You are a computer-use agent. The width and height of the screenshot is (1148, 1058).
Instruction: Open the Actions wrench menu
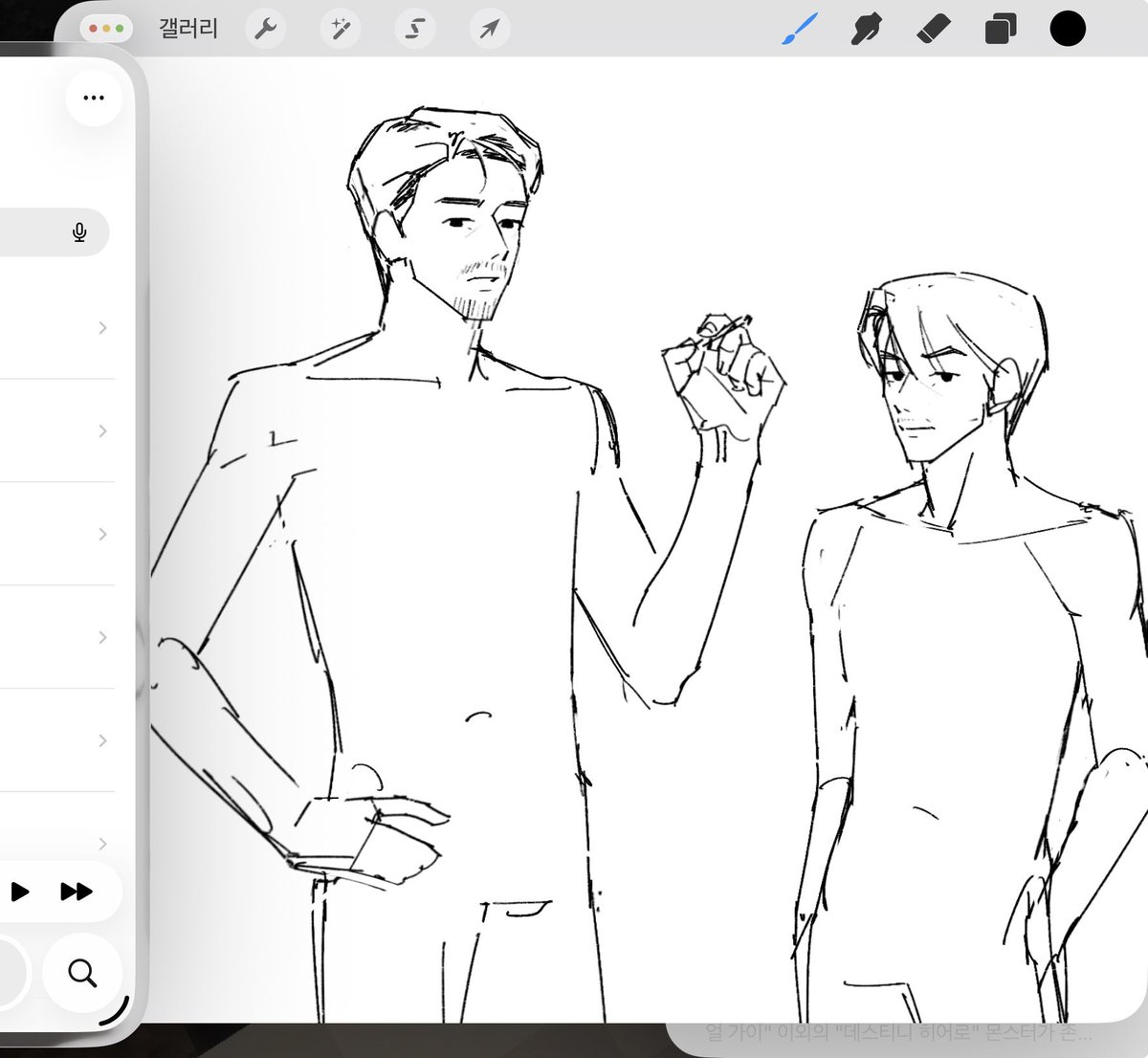click(265, 29)
